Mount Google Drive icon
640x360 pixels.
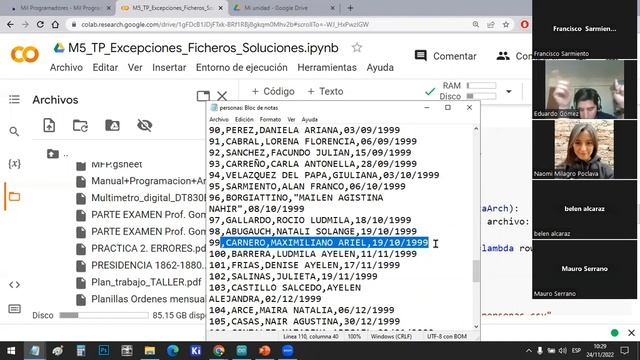(112, 125)
